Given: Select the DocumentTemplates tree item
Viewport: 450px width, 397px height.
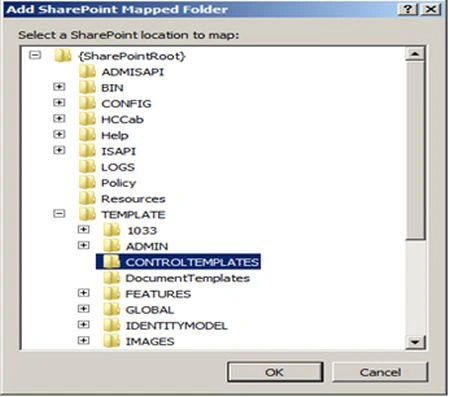Looking at the screenshot, I should (x=188, y=278).
